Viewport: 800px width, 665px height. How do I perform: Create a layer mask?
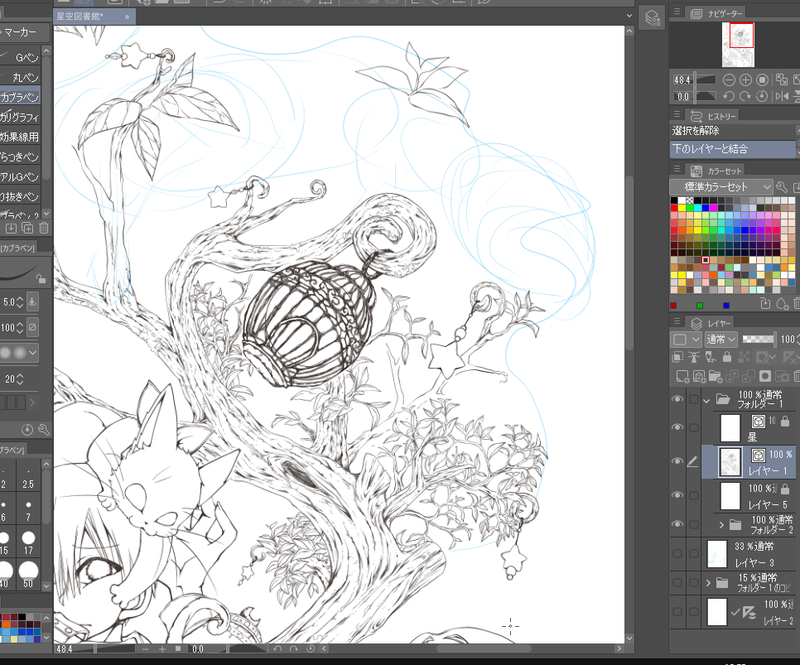tap(765, 377)
